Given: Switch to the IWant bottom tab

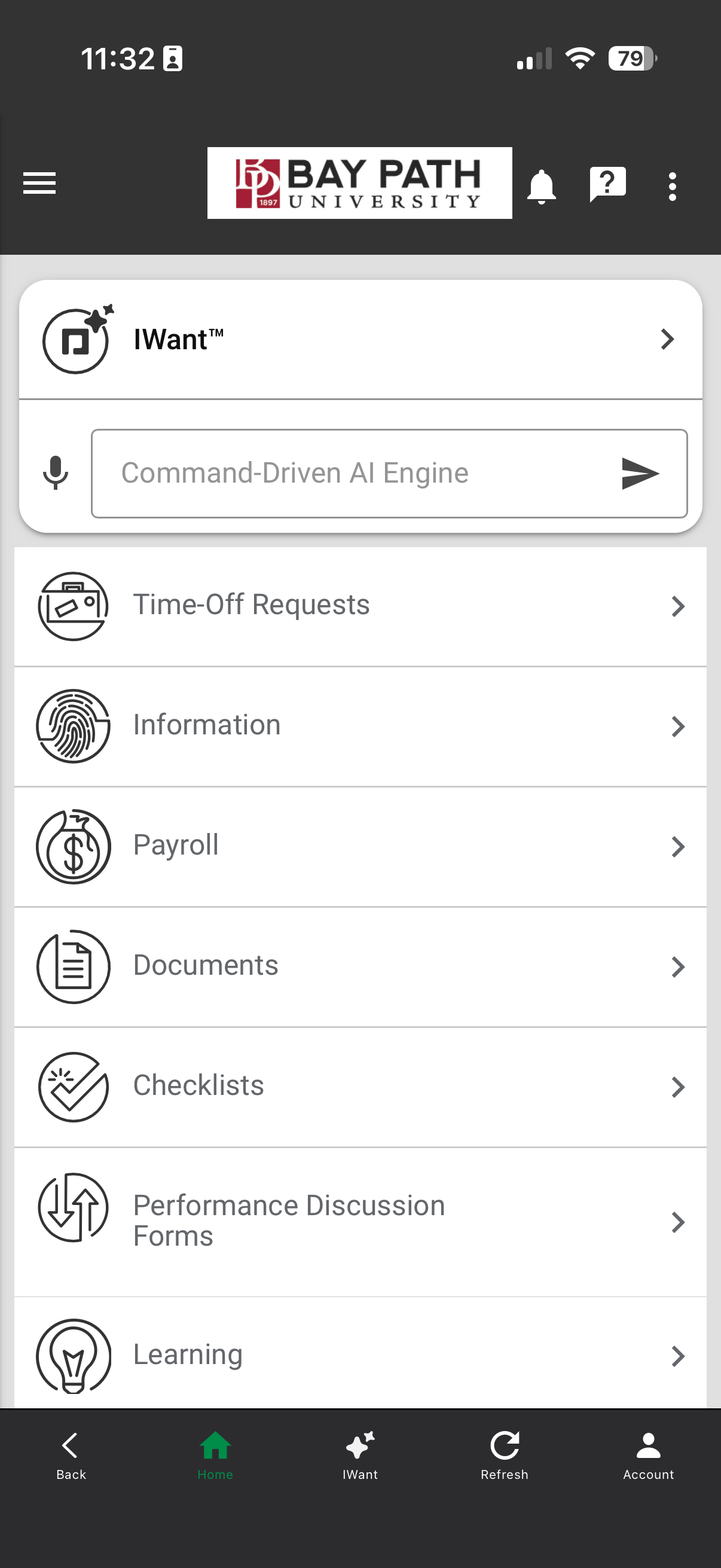Looking at the screenshot, I should coord(360,1456).
